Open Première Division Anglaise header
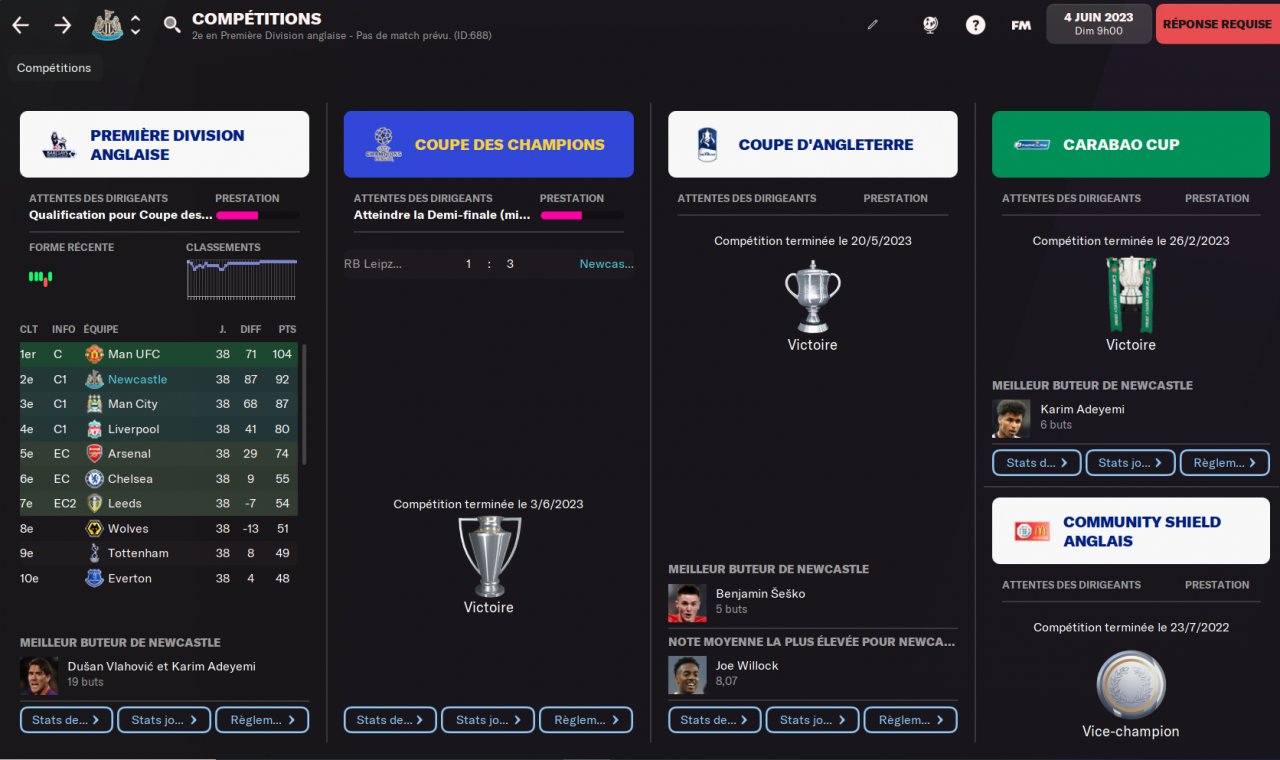The image size is (1280, 760). pyautogui.click(x=164, y=144)
